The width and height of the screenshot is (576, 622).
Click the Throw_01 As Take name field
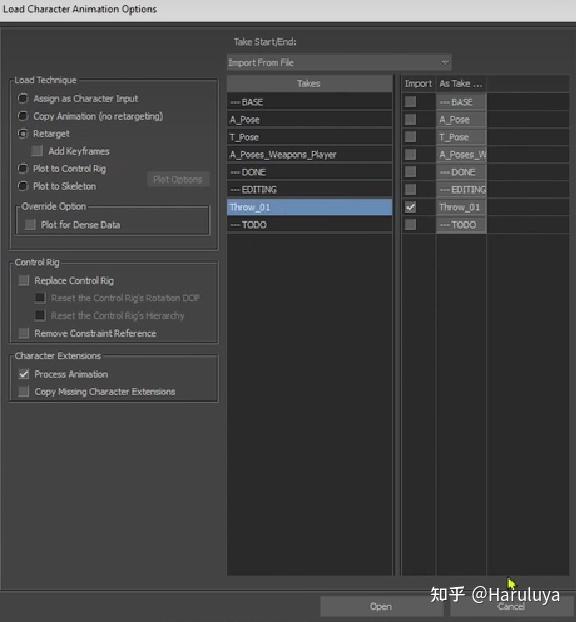(461, 207)
